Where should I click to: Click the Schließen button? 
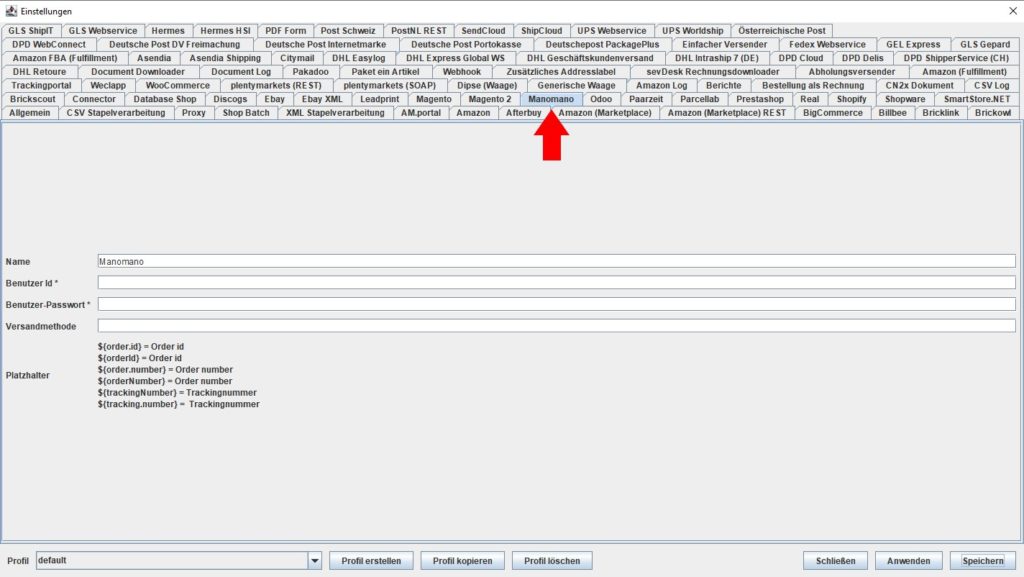click(x=835, y=561)
